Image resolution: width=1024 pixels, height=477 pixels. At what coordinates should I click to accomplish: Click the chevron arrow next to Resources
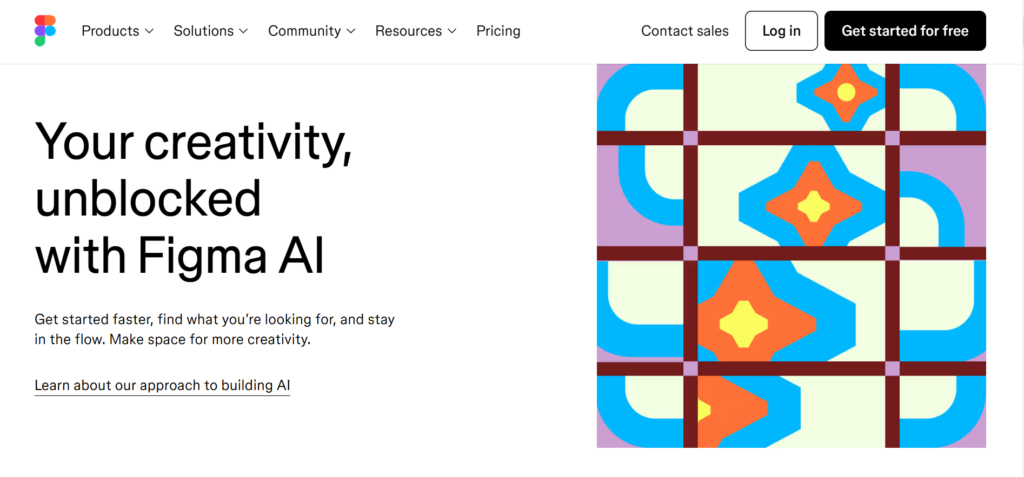452,31
